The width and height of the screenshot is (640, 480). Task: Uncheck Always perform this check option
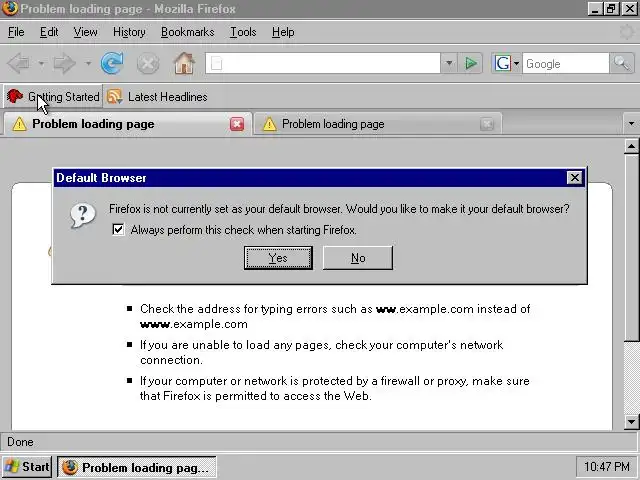[118, 229]
